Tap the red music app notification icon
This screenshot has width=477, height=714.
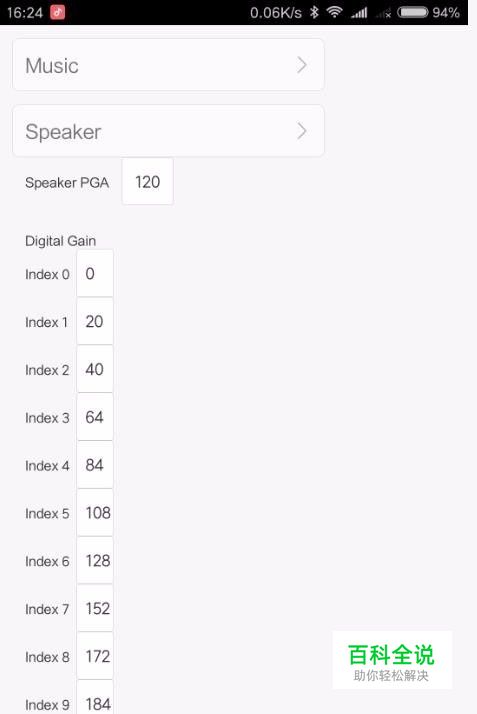tap(57, 12)
